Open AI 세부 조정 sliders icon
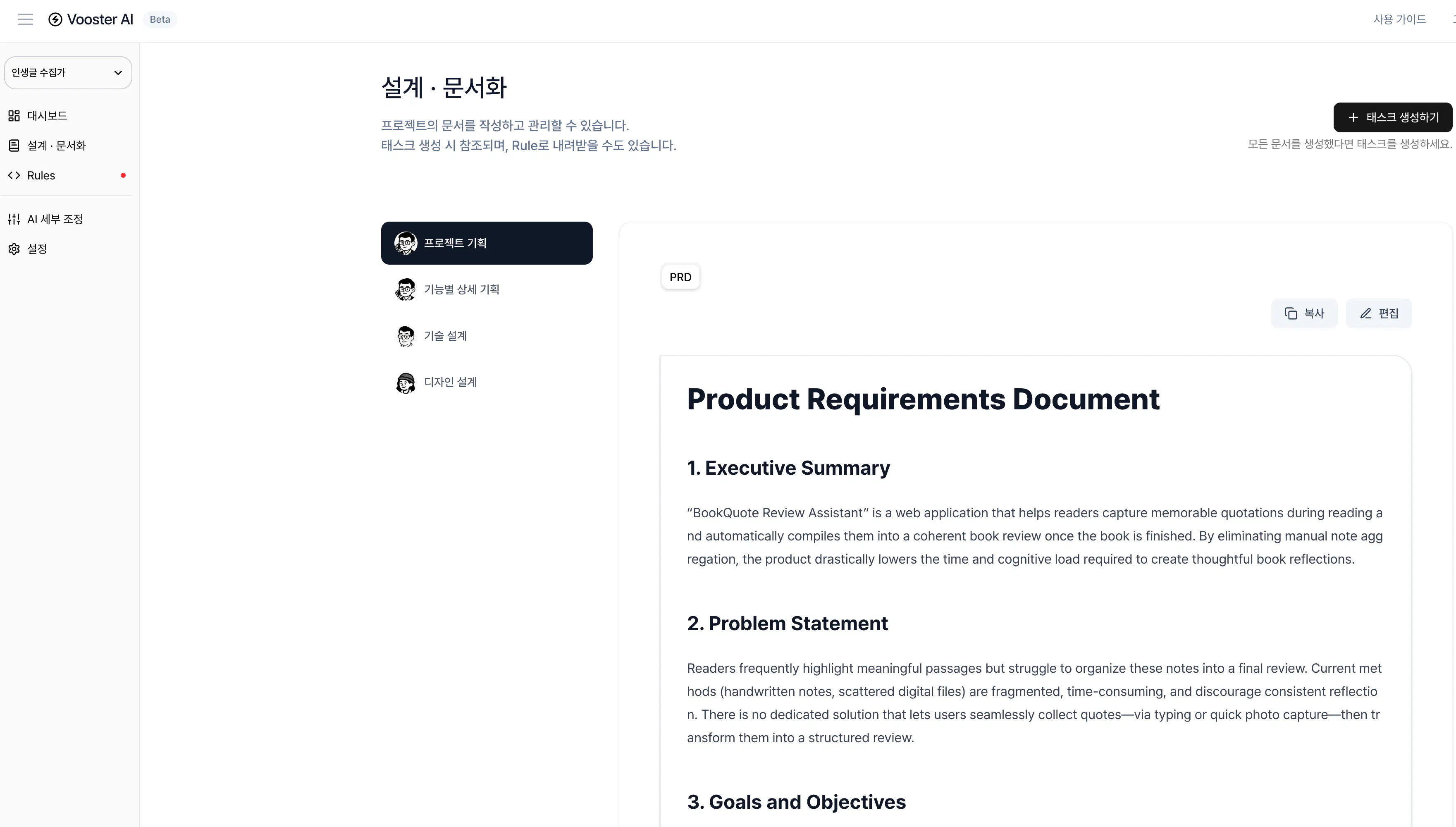This screenshot has width=1456, height=827. pyautogui.click(x=14, y=219)
